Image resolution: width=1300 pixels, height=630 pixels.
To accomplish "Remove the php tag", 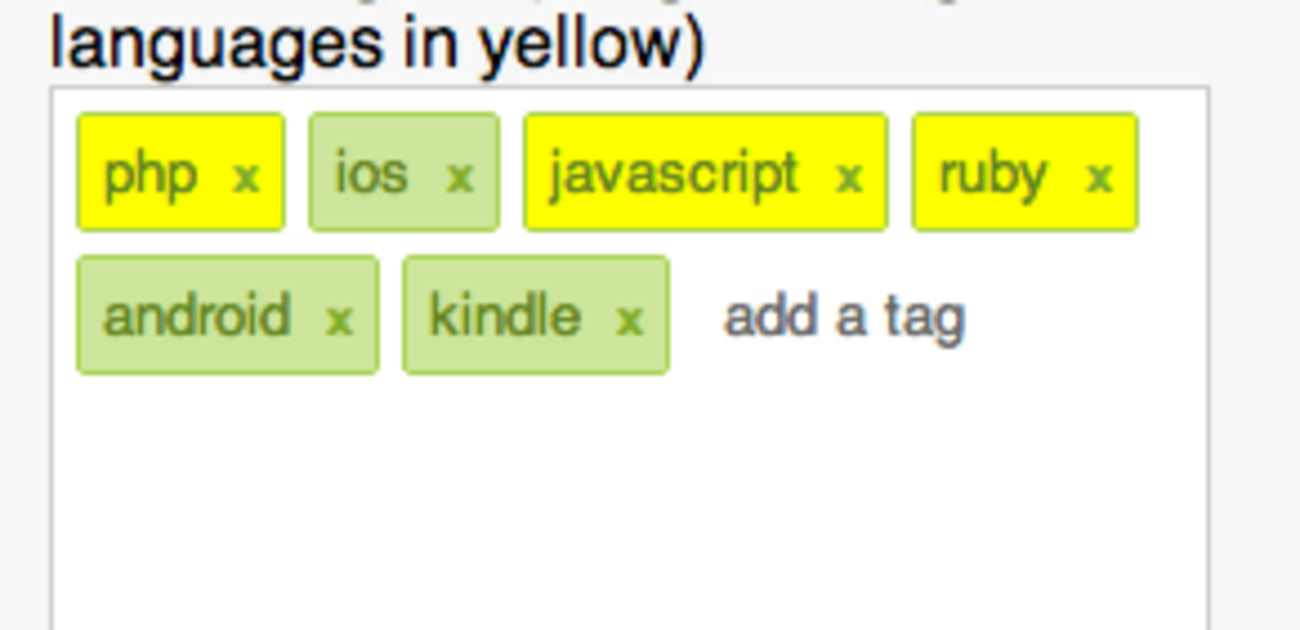I will pos(246,177).
